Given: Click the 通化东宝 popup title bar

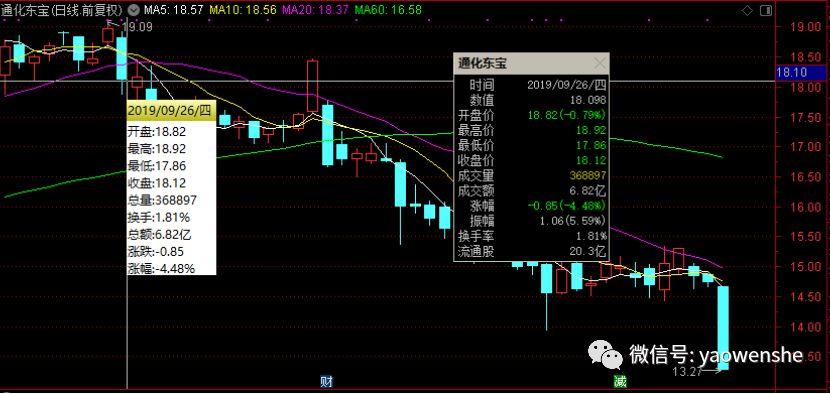Looking at the screenshot, I should pos(531,64).
